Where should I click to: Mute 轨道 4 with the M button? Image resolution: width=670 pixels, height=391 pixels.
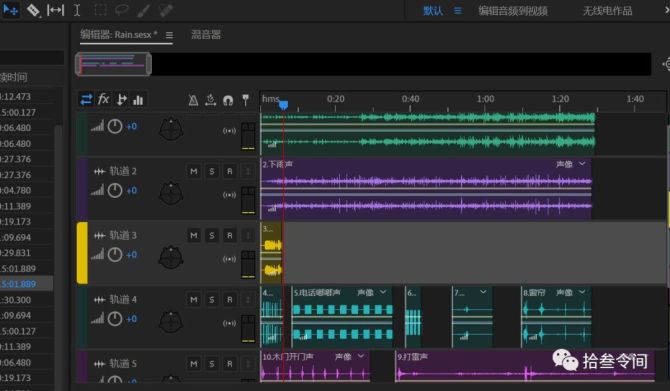194,300
